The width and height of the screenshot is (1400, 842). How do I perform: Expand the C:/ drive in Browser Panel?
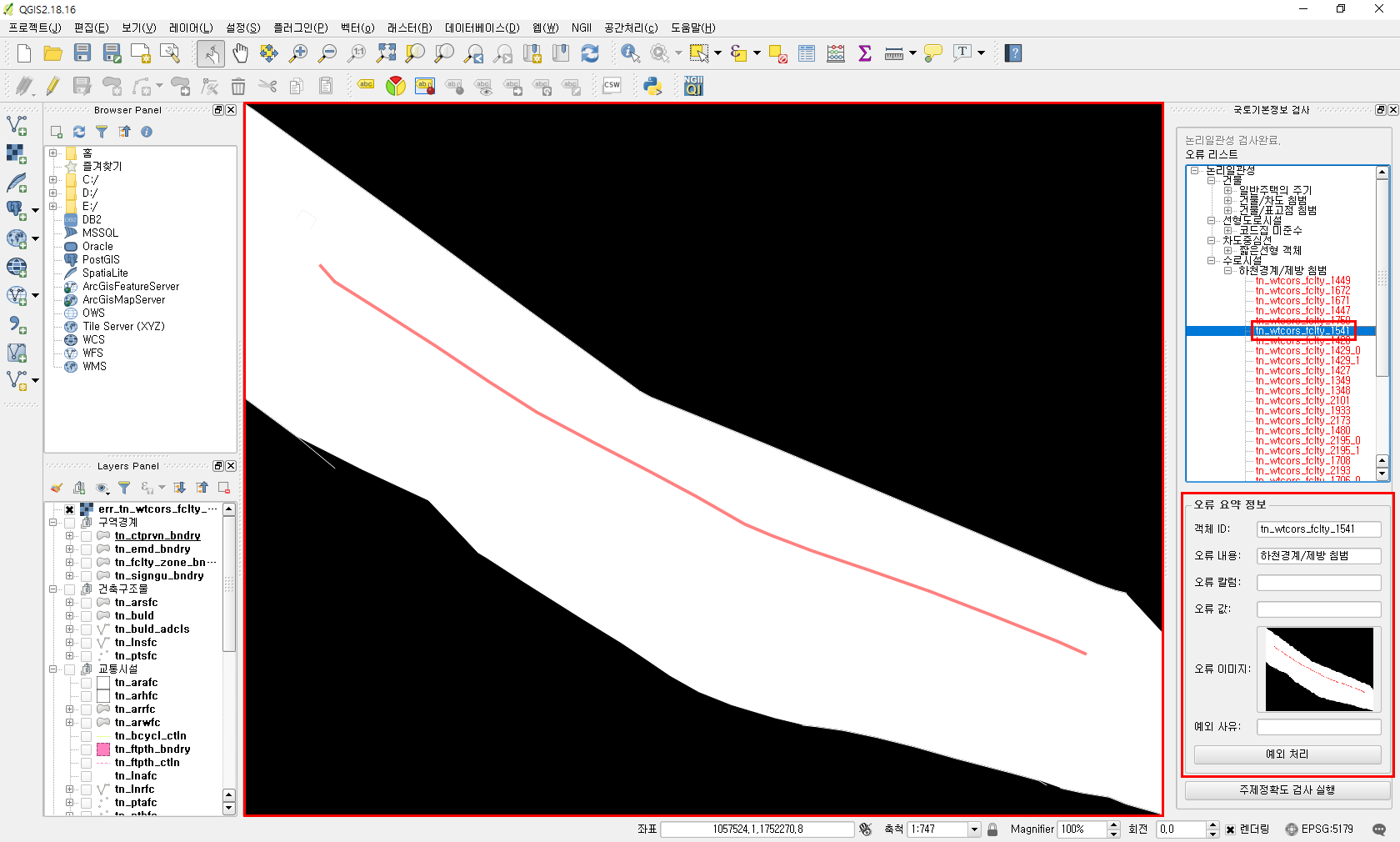click(x=53, y=179)
